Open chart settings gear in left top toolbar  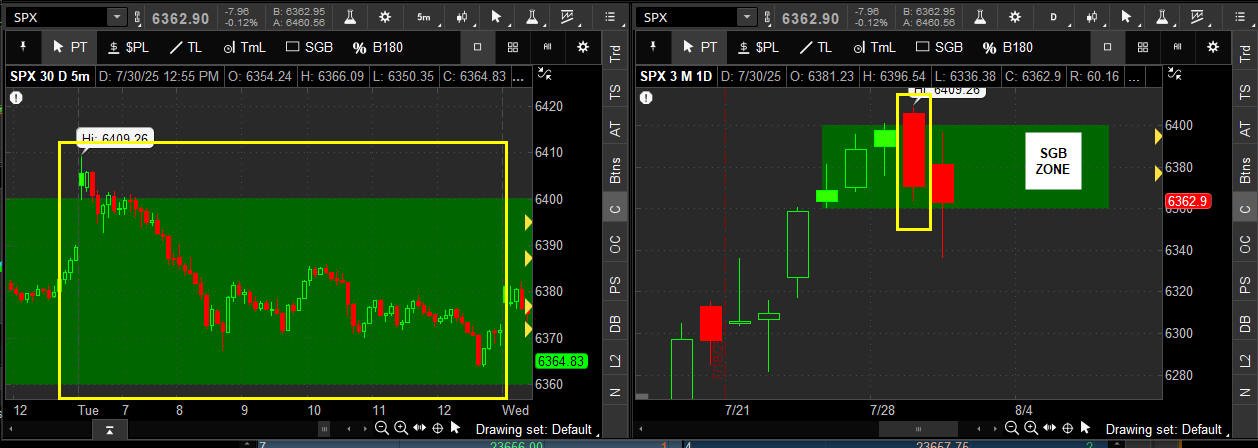(x=385, y=17)
